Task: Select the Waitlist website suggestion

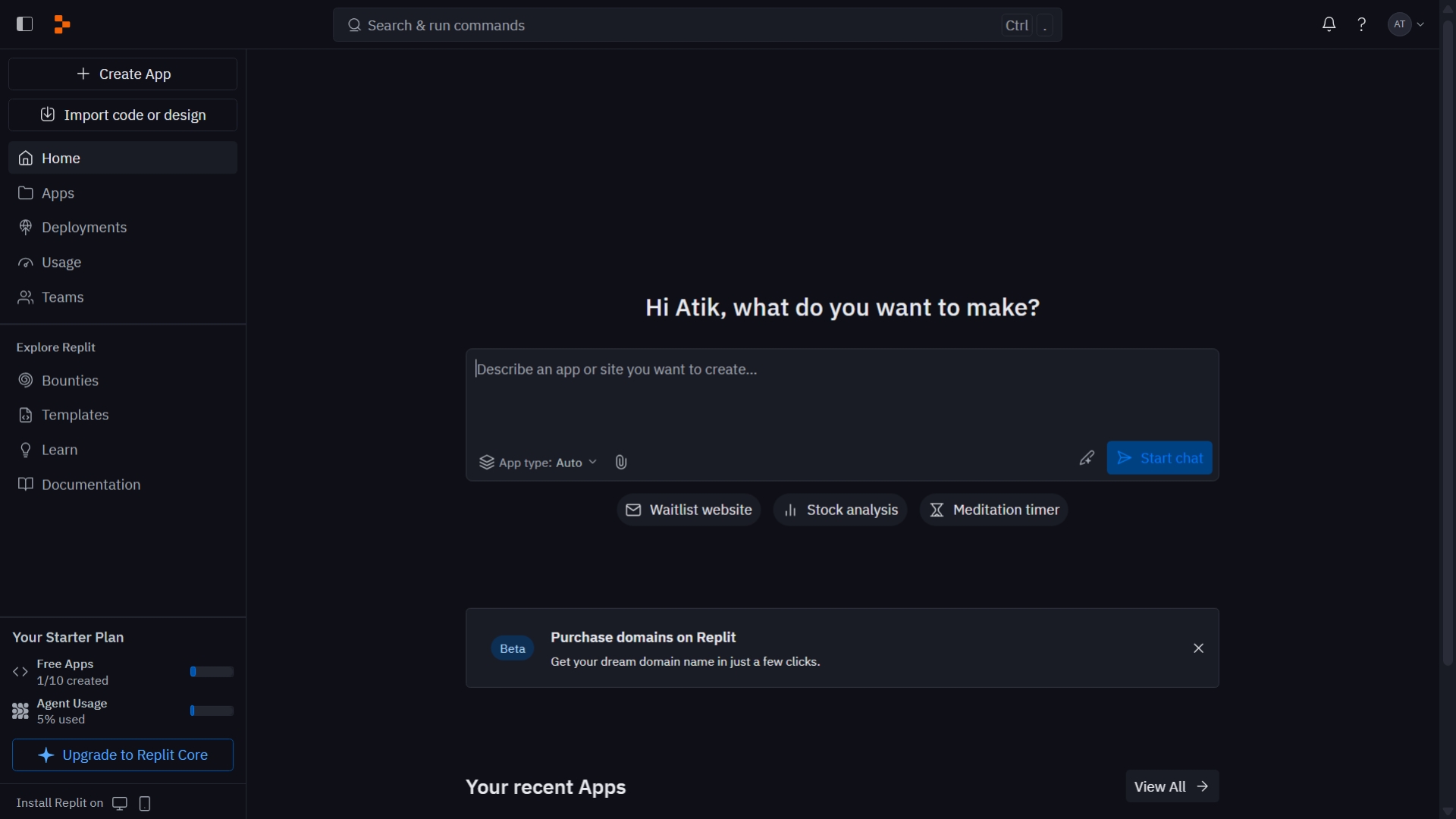Action: coord(689,510)
